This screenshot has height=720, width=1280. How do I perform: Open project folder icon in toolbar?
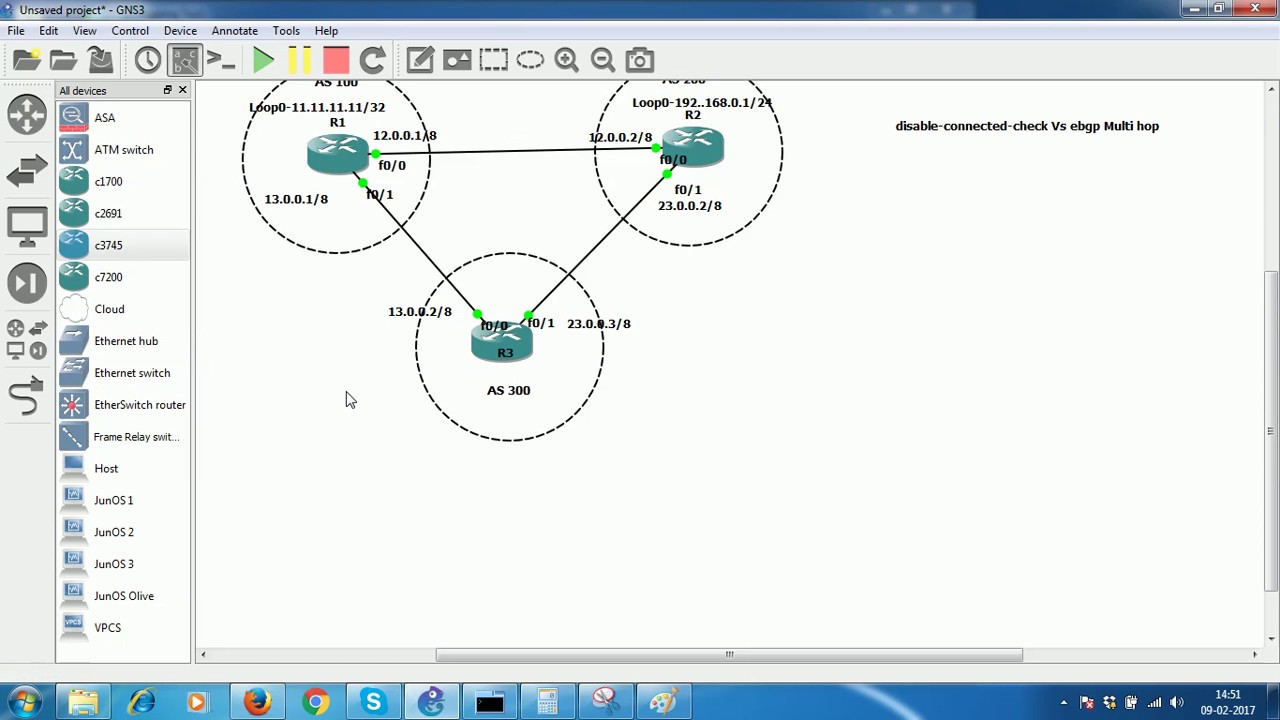point(63,60)
